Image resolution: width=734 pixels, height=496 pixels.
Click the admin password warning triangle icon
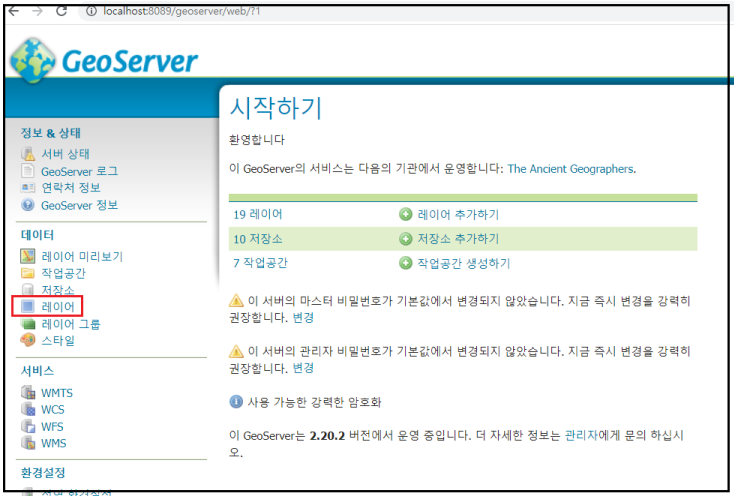tap(236, 351)
